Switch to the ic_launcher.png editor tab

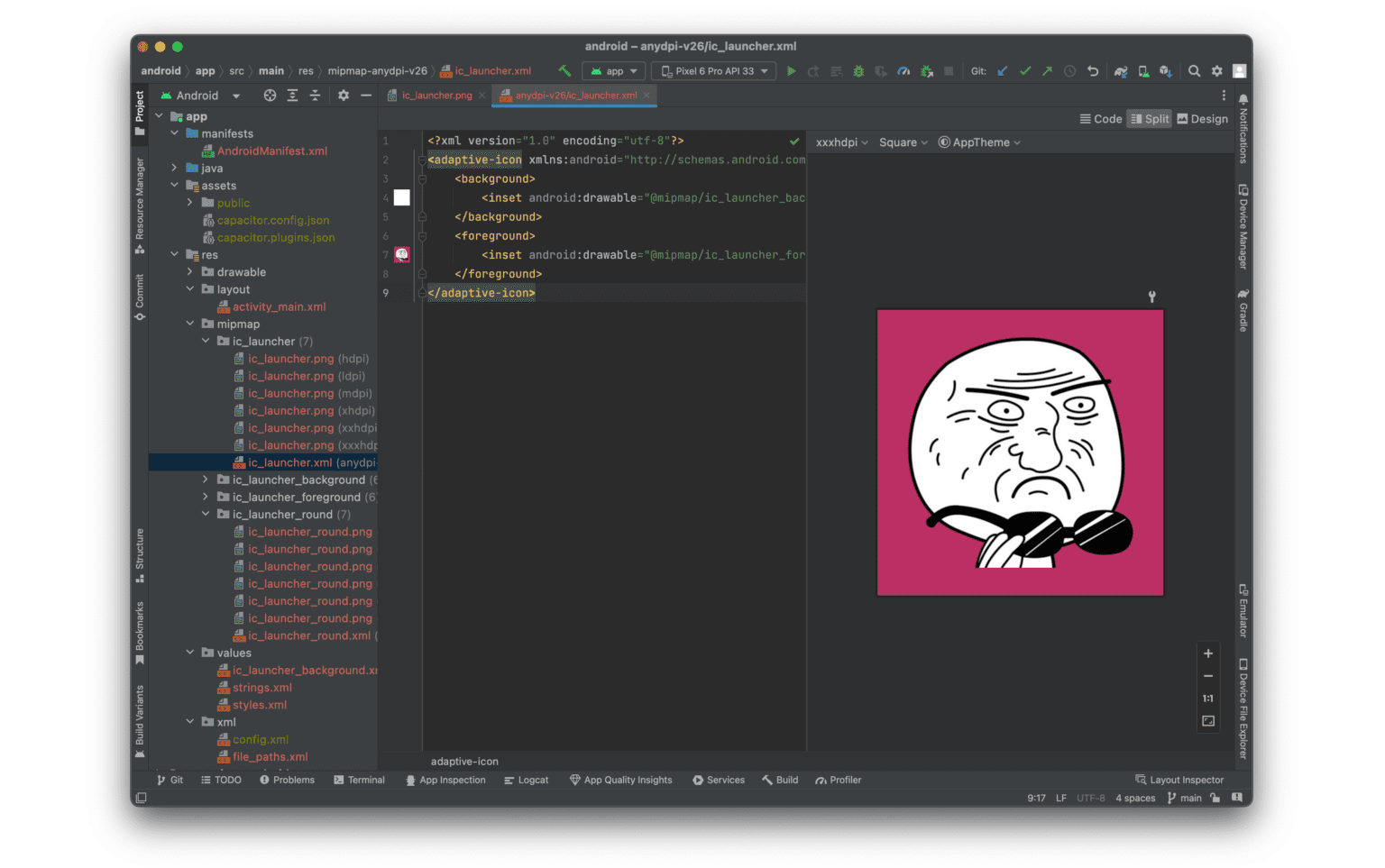pyautogui.click(x=436, y=96)
